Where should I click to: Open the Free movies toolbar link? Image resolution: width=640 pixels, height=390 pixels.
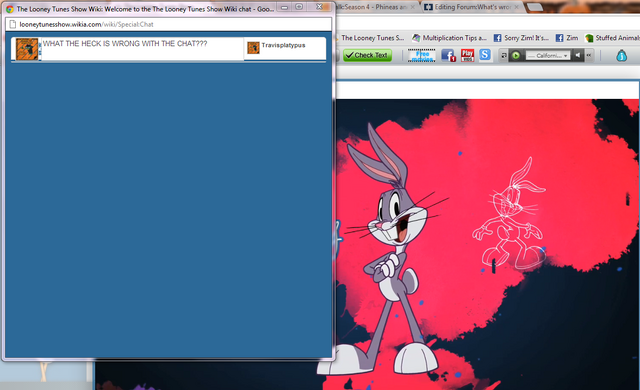pos(422,55)
